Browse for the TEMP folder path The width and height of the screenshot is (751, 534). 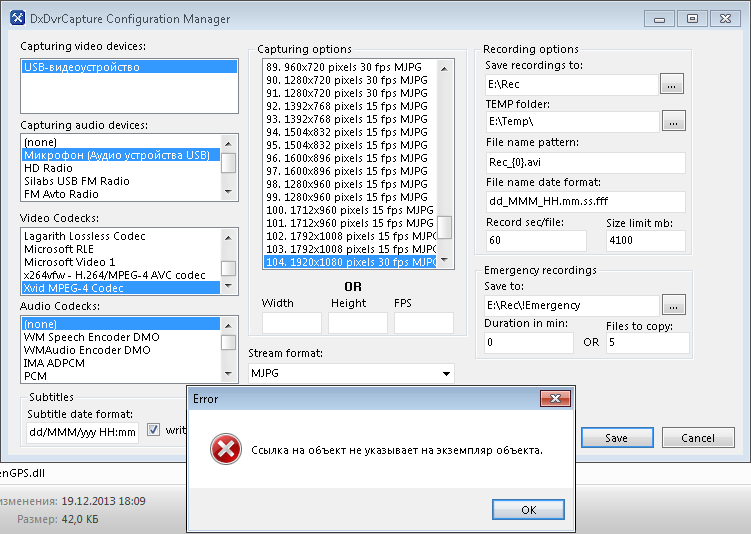[x=673, y=121]
